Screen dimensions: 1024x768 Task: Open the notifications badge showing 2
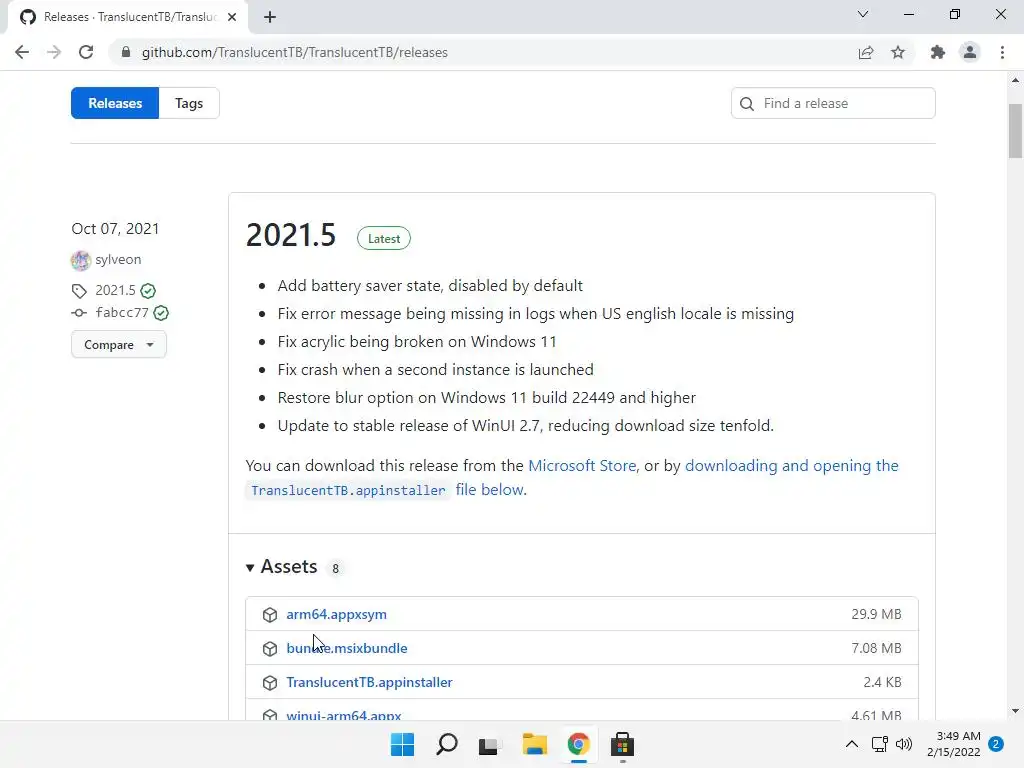click(x=996, y=744)
